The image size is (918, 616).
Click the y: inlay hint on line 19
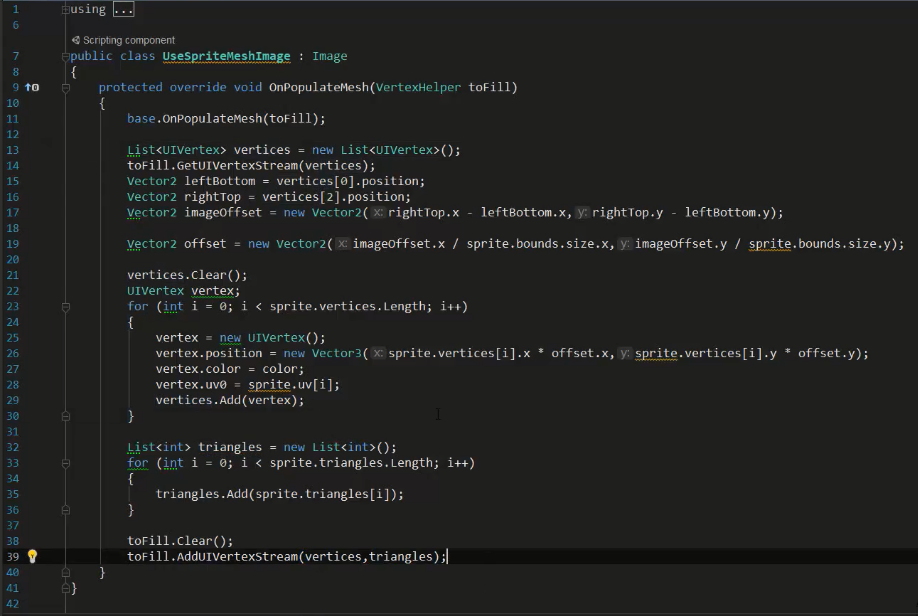(x=625, y=244)
